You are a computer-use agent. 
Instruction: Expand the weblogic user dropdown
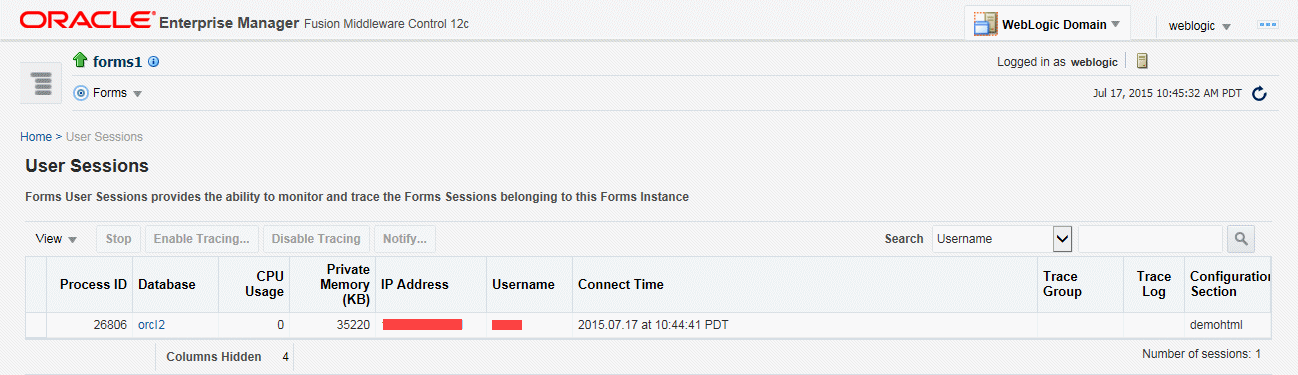1199,26
